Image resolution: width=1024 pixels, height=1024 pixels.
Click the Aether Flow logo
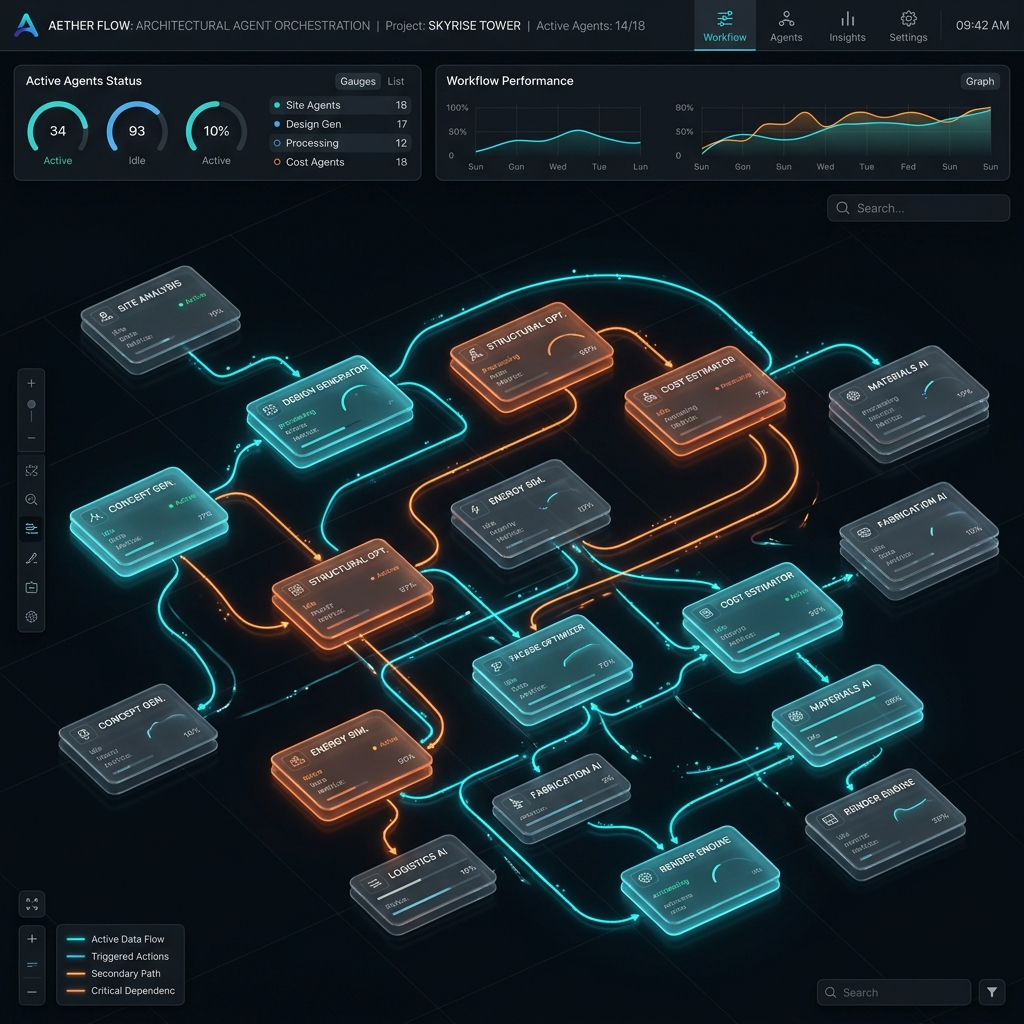[x=26, y=25]
